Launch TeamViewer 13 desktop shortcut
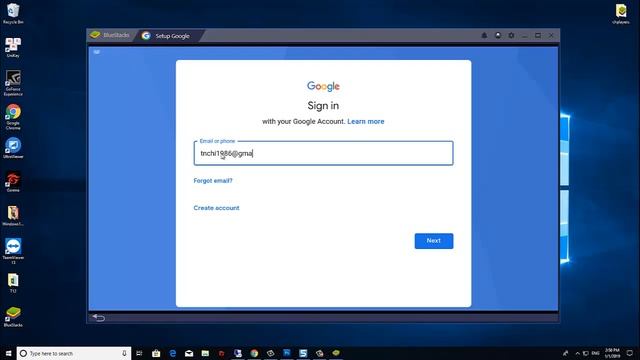 coord(13,251)
